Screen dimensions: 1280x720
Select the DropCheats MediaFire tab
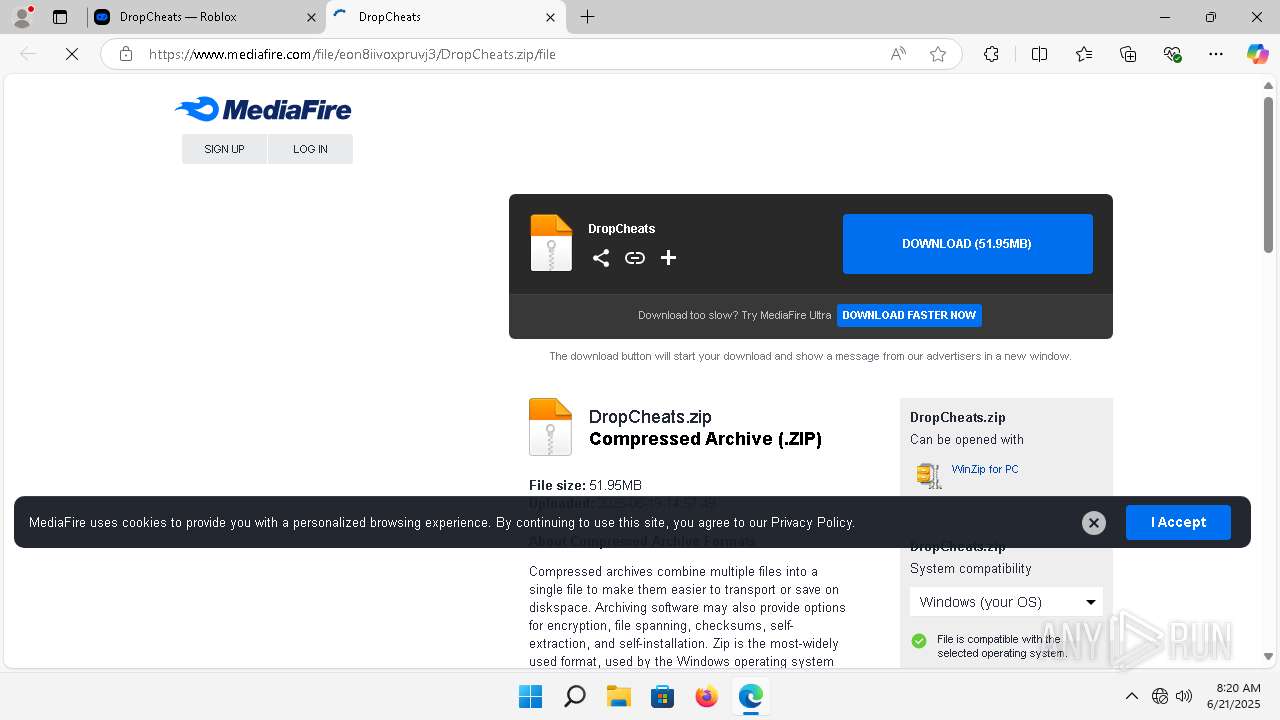(x=446, y=17)
